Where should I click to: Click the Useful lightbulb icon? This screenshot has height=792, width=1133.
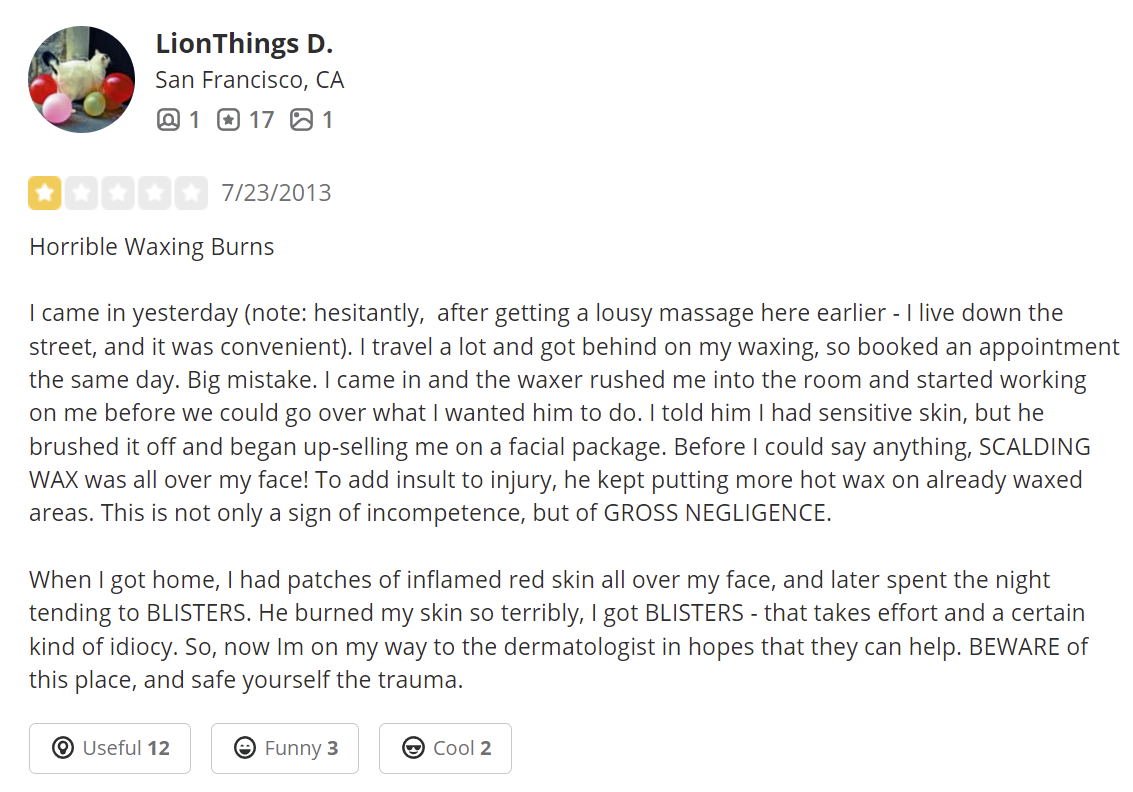[x=63, y=748]
